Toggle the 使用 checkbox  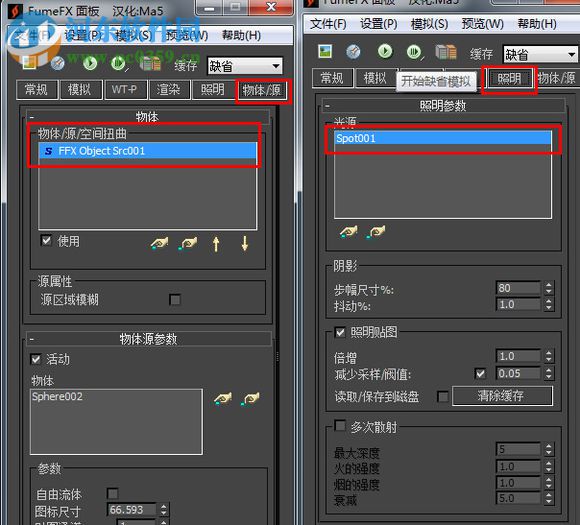pyautogui.click(x=46, y=240)
